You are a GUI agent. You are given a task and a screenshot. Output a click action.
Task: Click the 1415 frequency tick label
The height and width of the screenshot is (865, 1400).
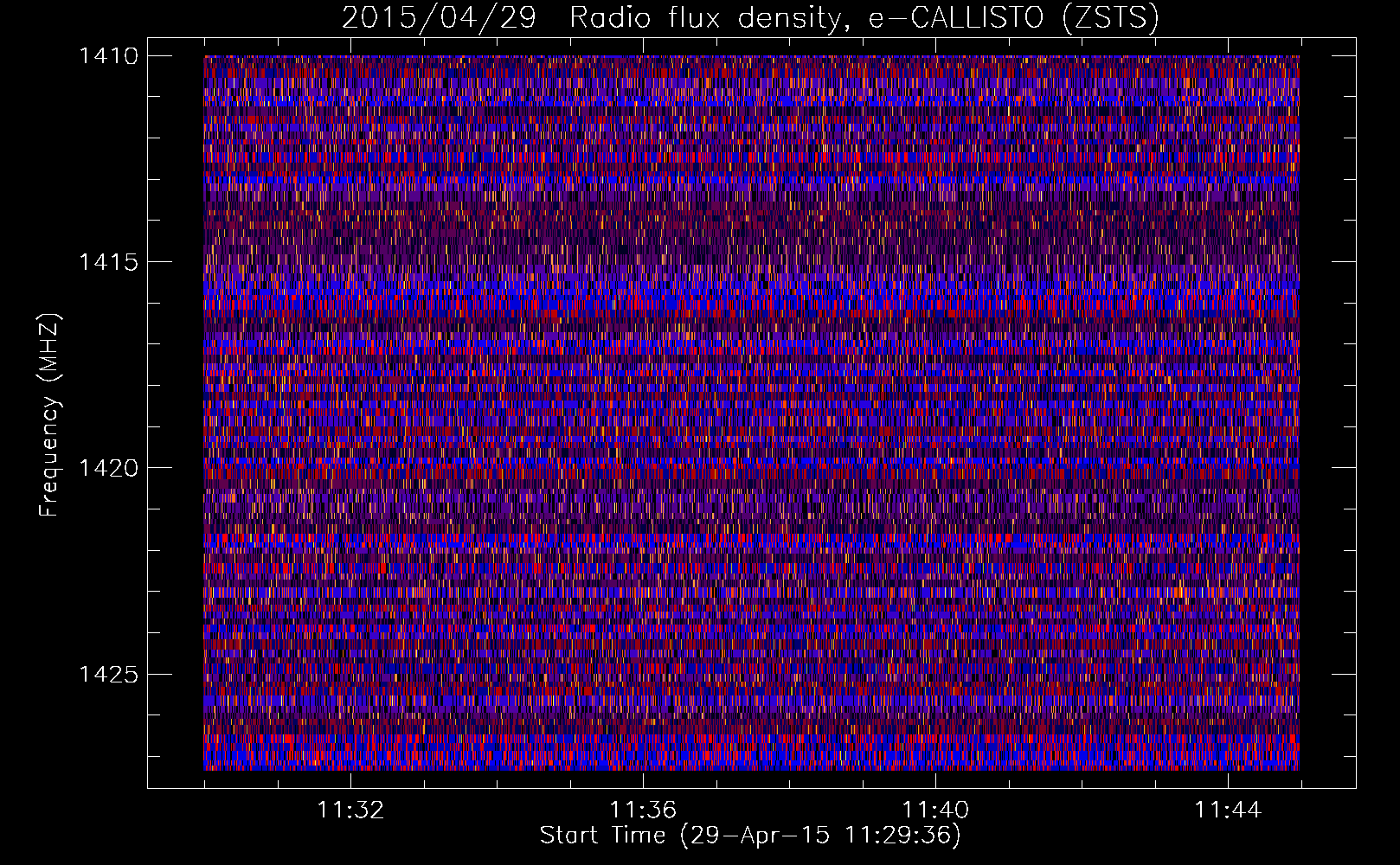[109, 261]
